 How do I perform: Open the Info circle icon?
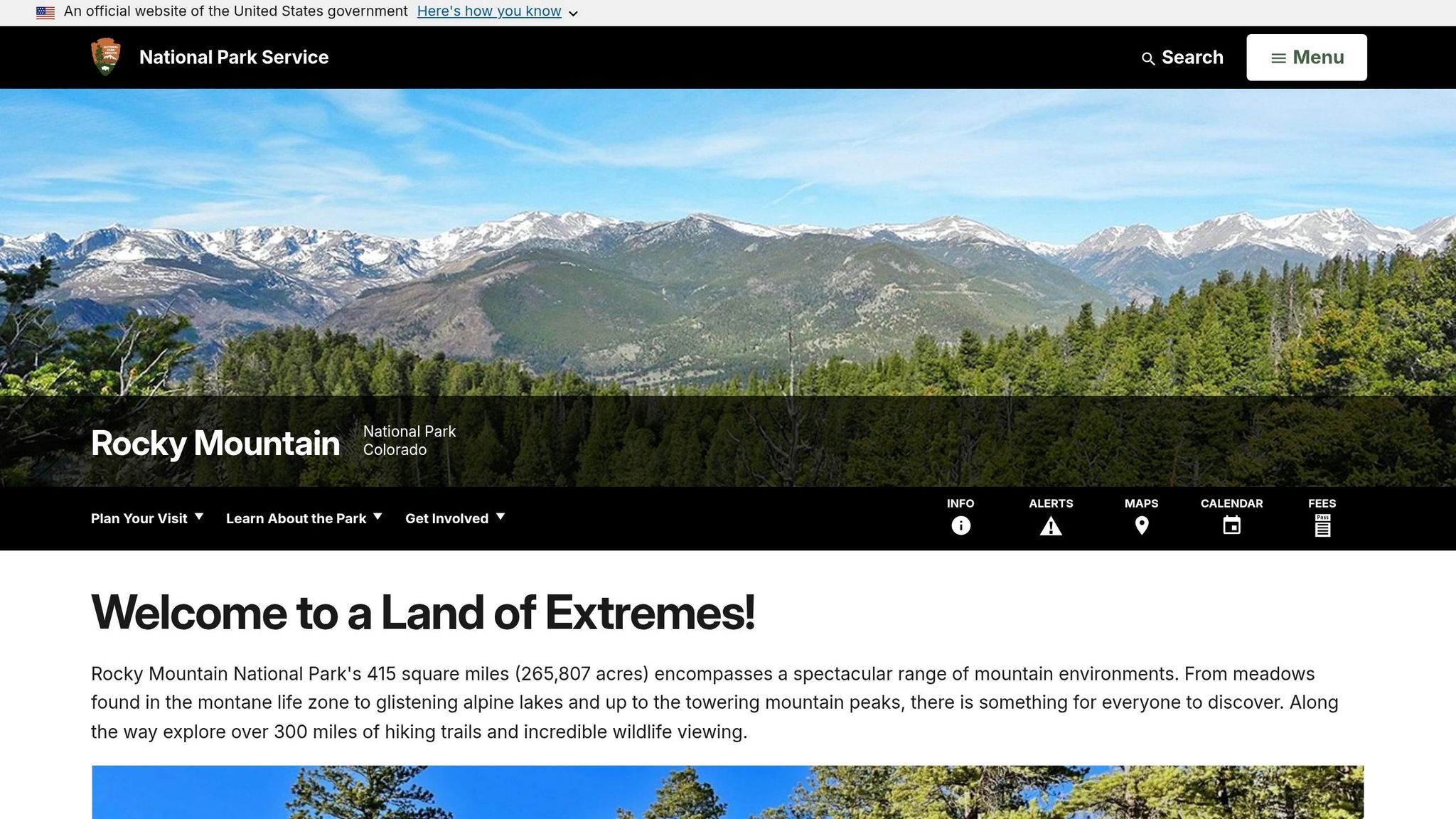pos(960,525)
